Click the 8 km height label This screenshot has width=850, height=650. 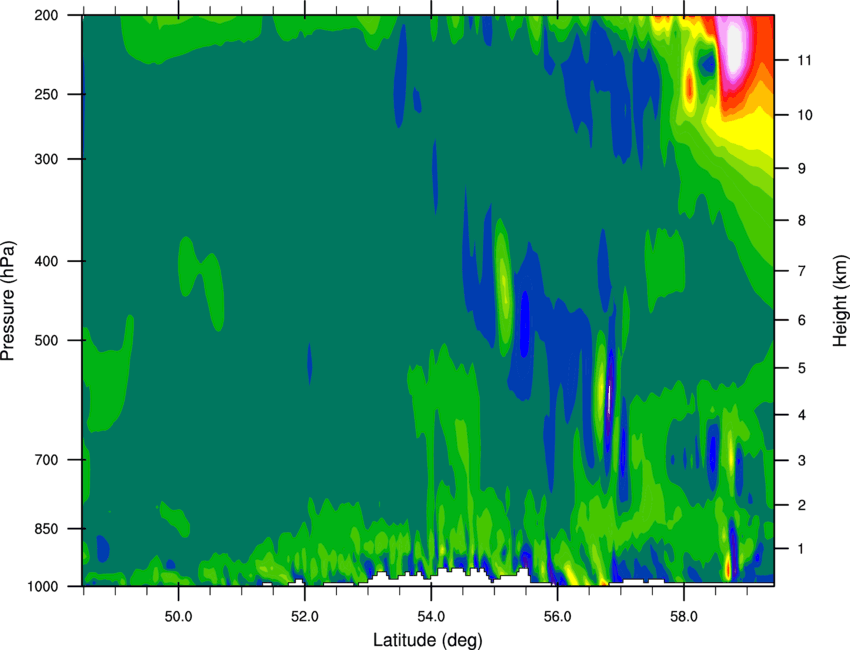(802, 221)
